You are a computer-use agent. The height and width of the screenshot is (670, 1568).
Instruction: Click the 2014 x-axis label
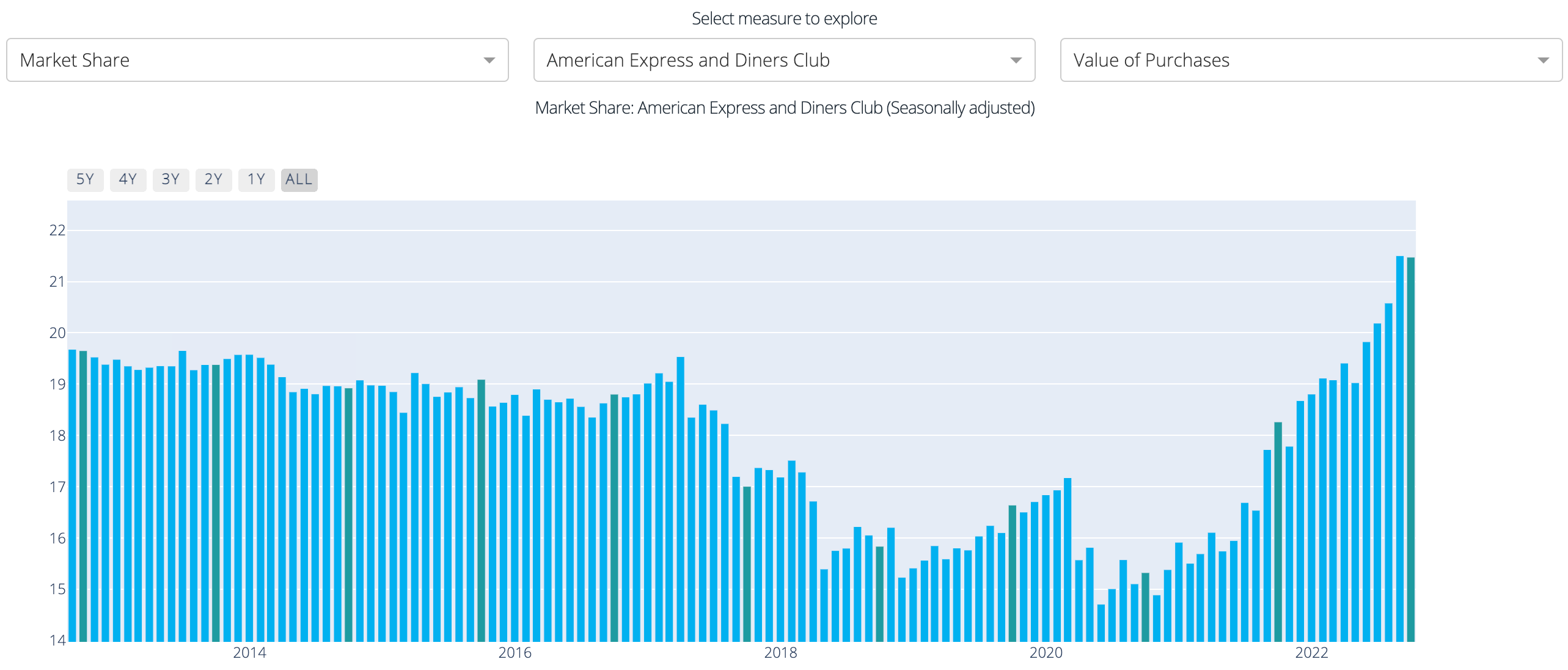tap(249, 653)
